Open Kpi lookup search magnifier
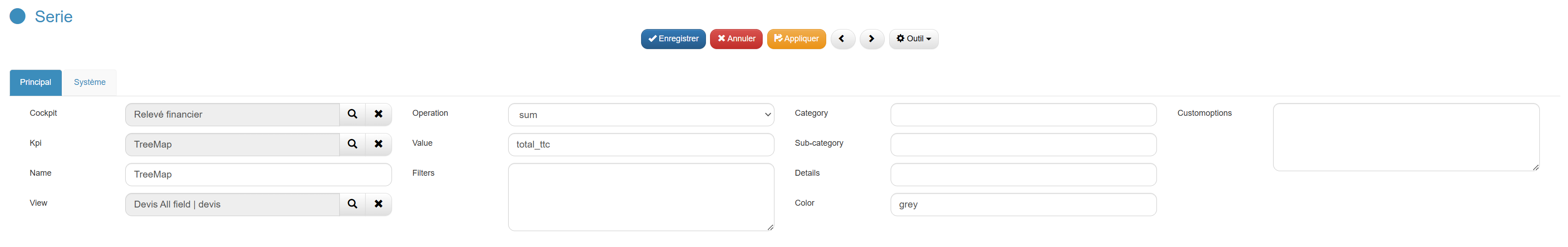Viewport: 1568px width, 247px height. 352,144
